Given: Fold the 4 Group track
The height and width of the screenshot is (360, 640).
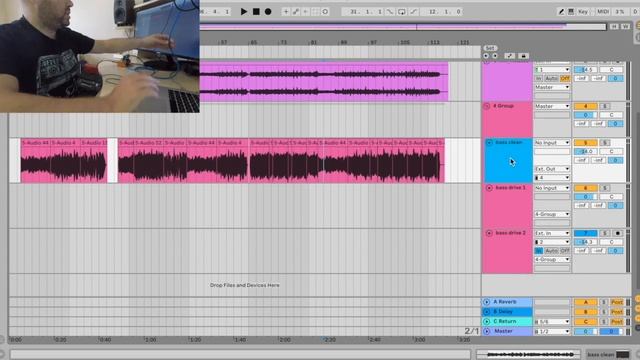Looking at the screenshot, I should (x=487, y=106).
